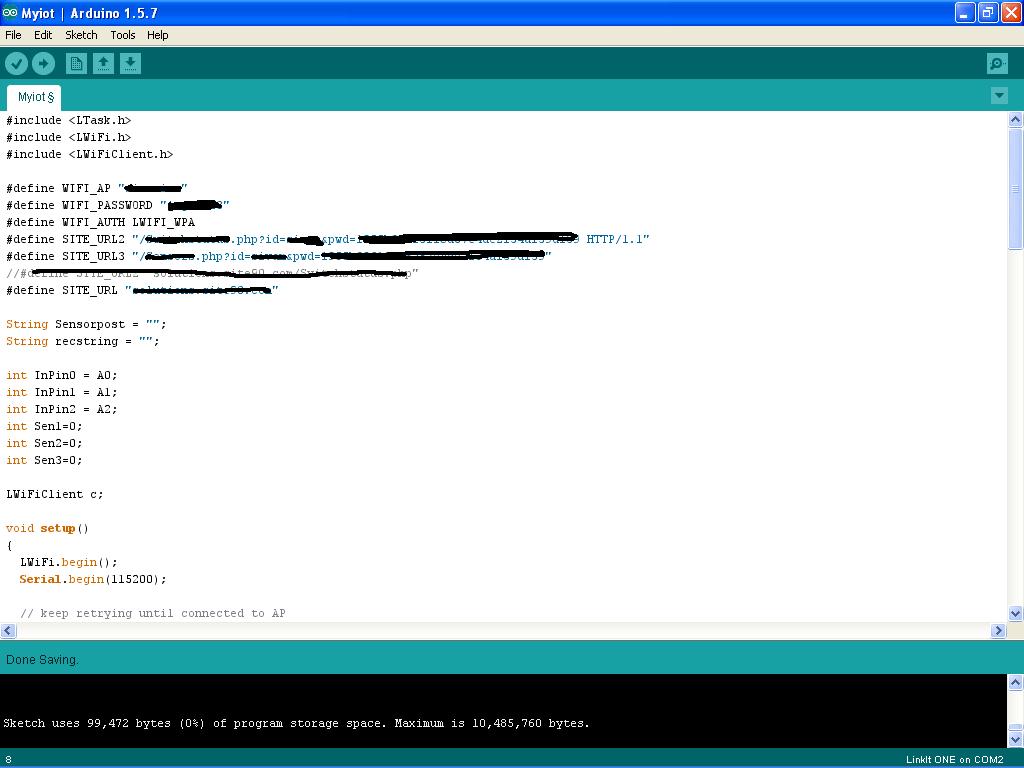
Task: Expand the tab options dropdown arrow
Action: tap(999, 96)
